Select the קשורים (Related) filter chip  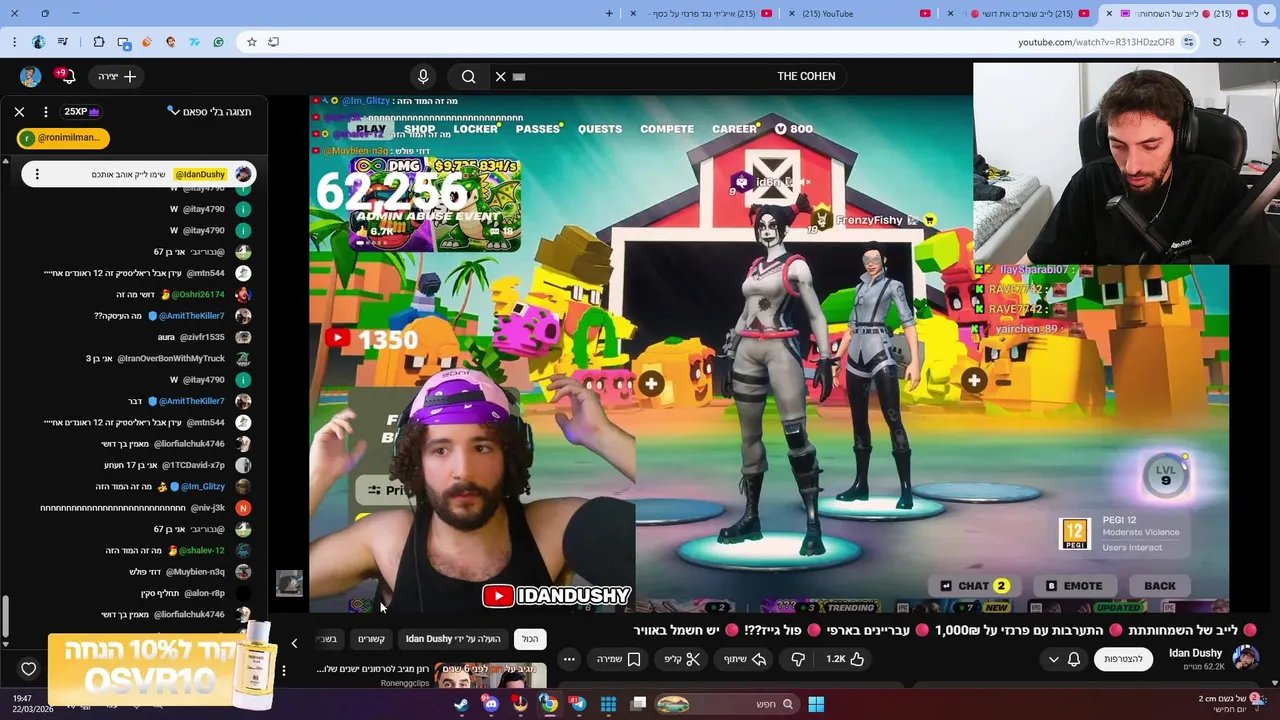click(372, 639)
